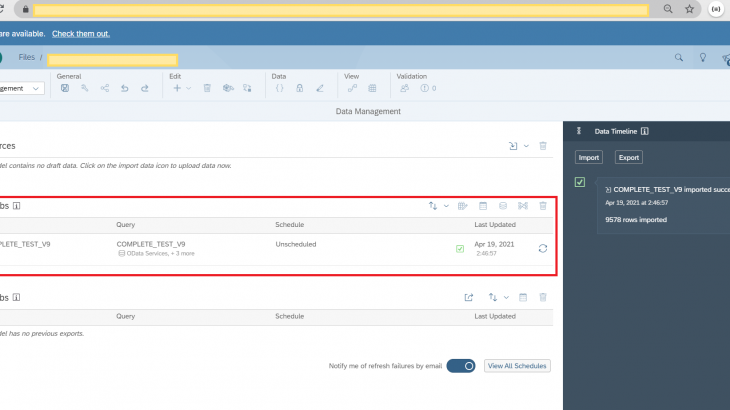The image size is (730, 410).
Task: Click the redo arrow in General toolbar
Action: click(145, 88)
